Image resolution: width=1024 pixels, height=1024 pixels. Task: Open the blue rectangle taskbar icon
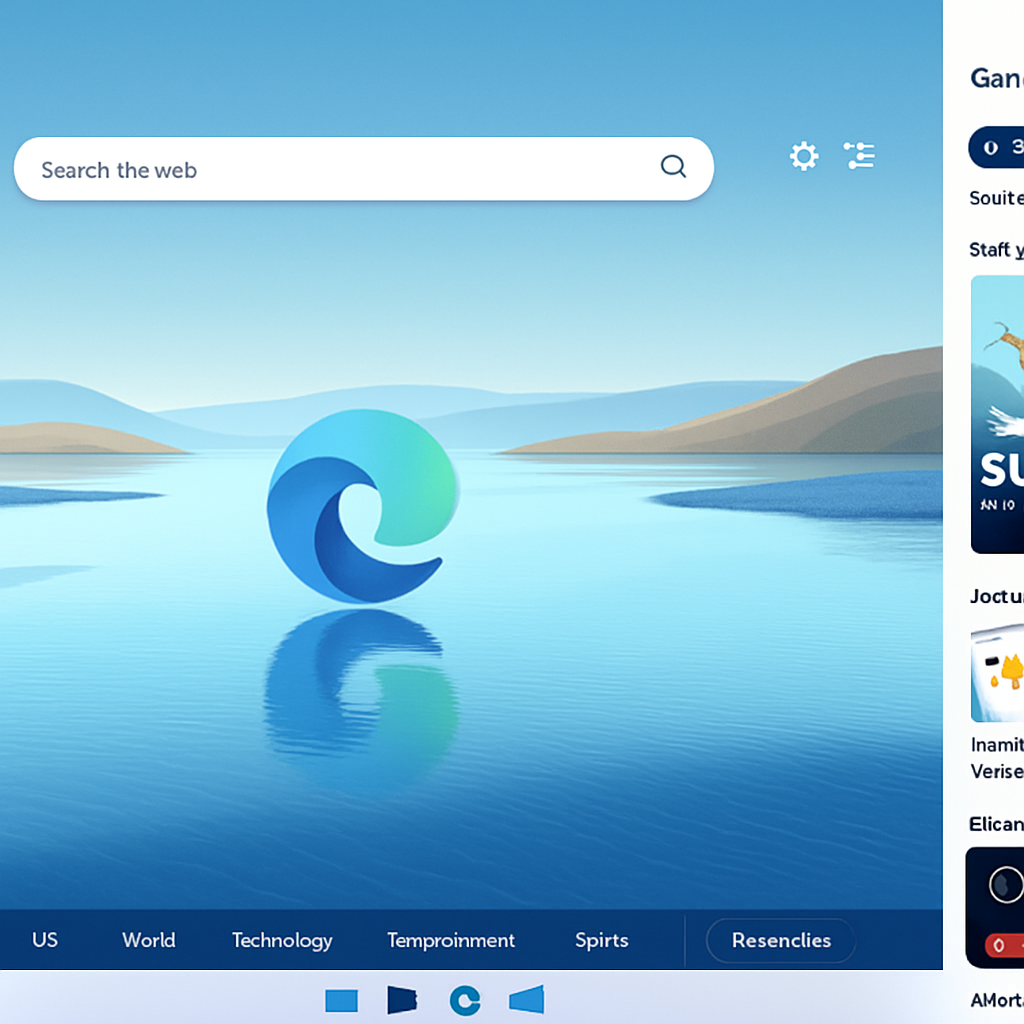[x=342, y=1000]
